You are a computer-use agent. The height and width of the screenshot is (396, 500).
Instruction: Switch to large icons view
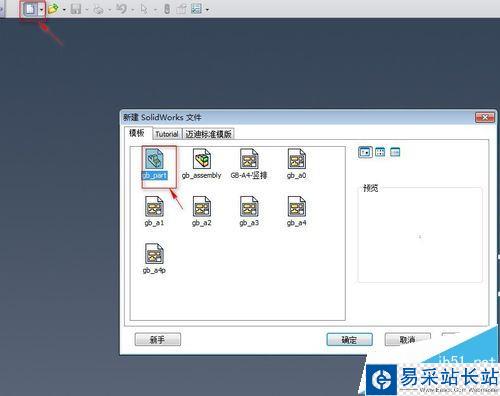[365, 152]
